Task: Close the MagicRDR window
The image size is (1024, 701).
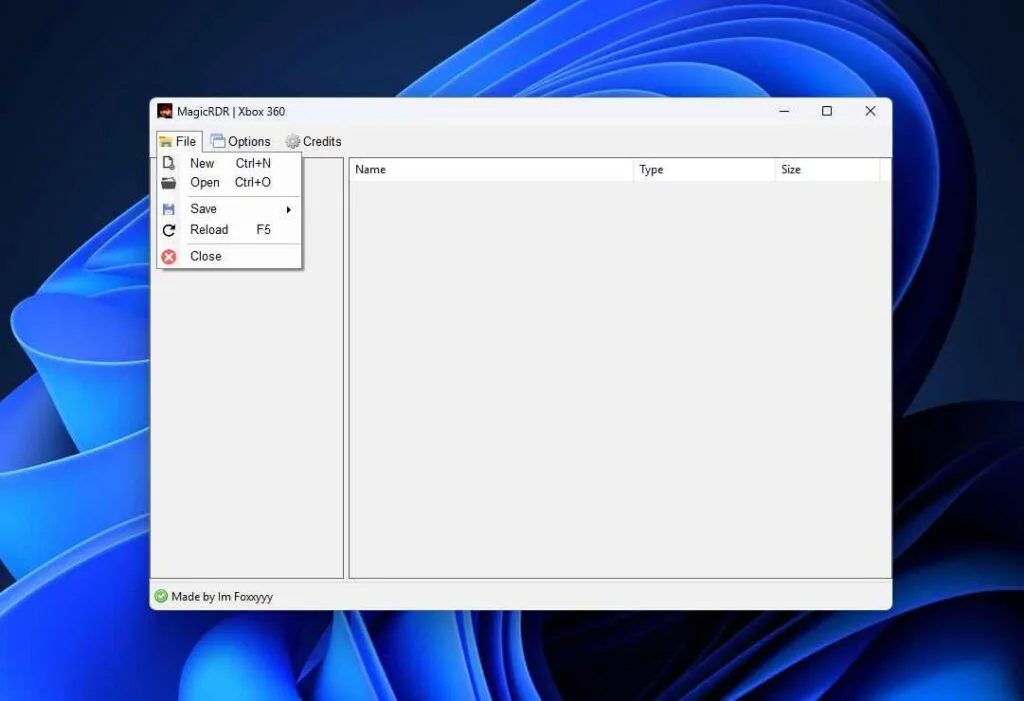Action: click(870, 111)
